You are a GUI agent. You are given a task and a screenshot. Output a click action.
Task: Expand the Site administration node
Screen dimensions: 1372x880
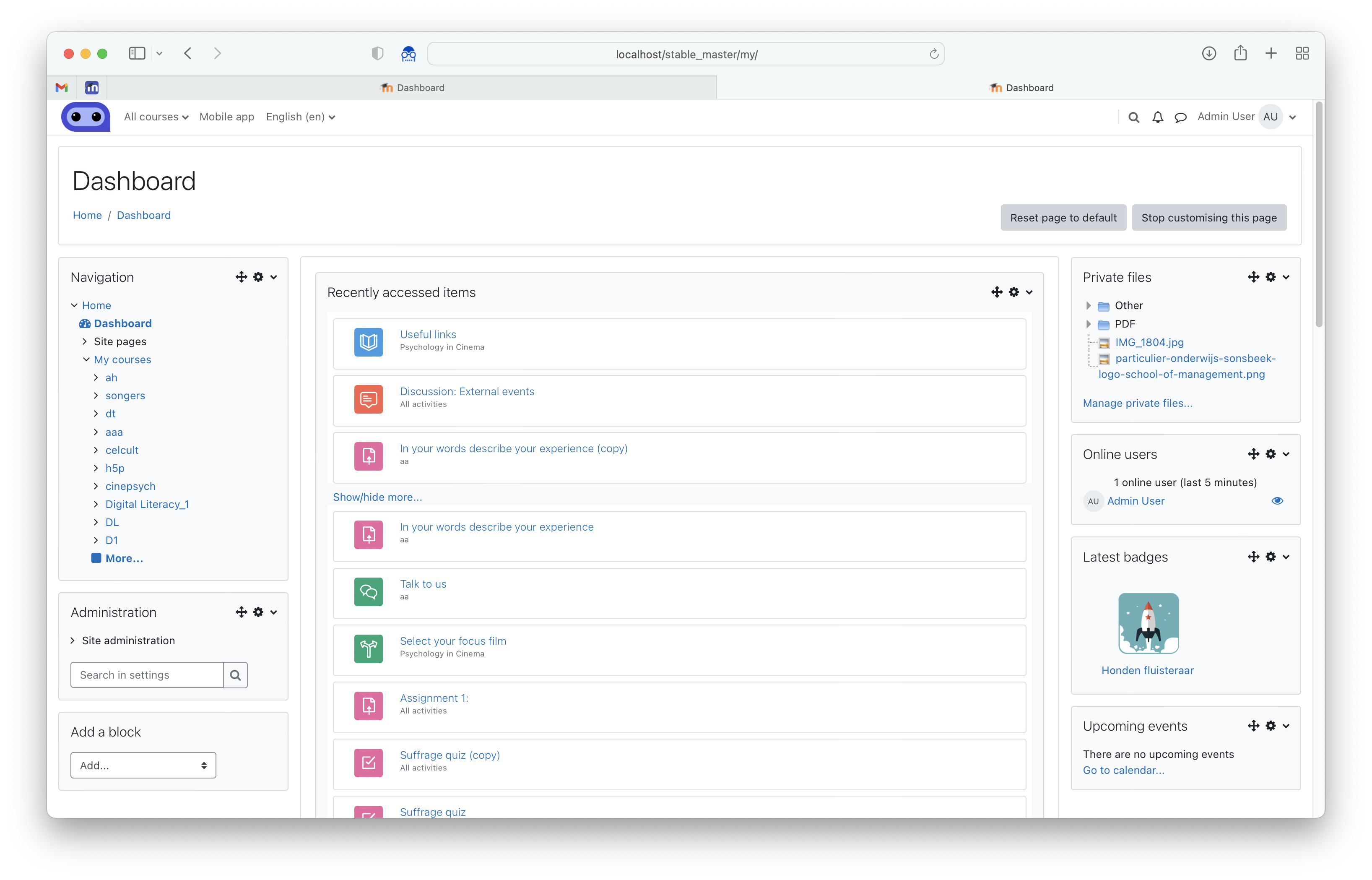click(x=73, y=640)
